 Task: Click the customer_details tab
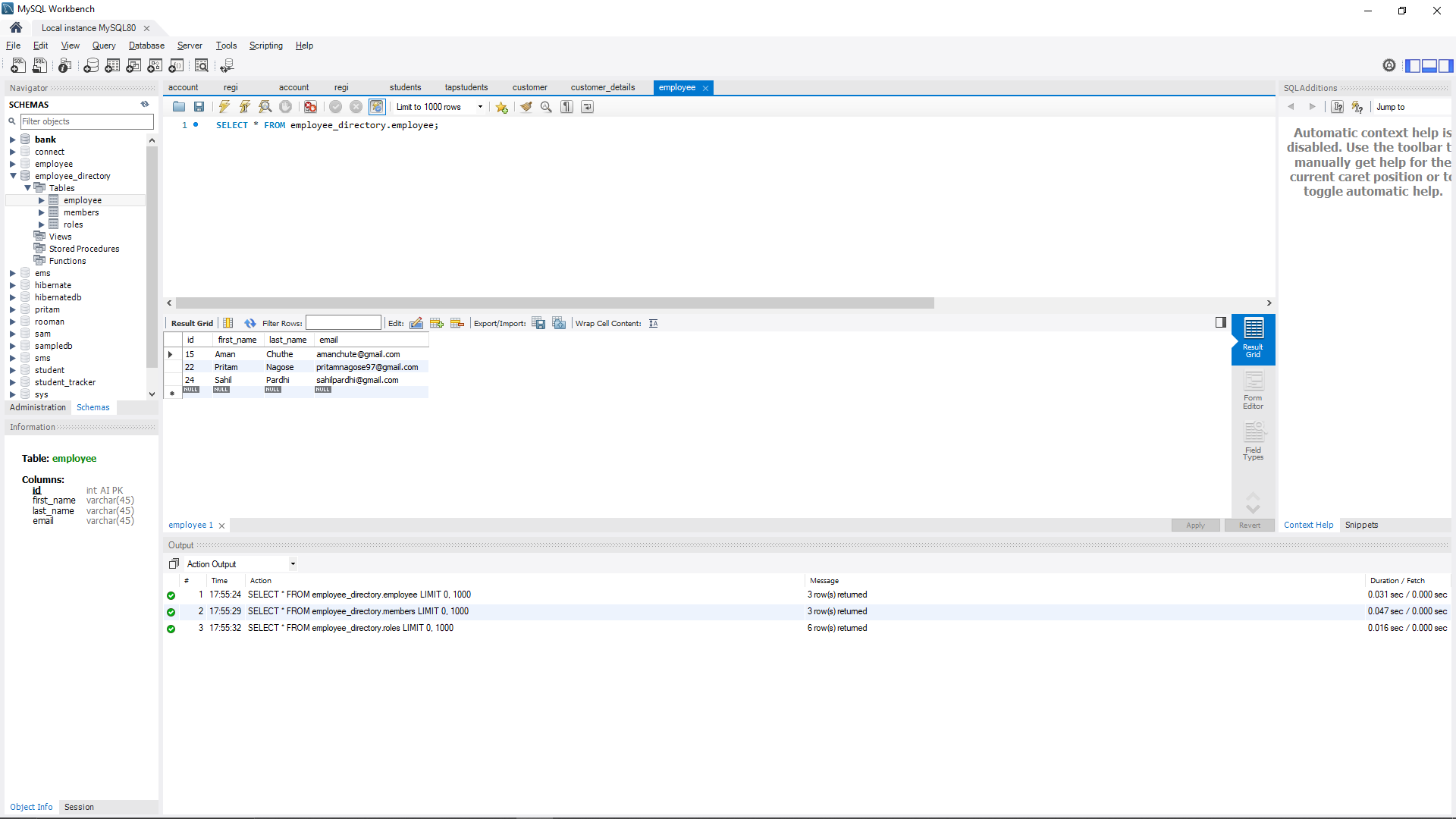[x=603, y=87]
